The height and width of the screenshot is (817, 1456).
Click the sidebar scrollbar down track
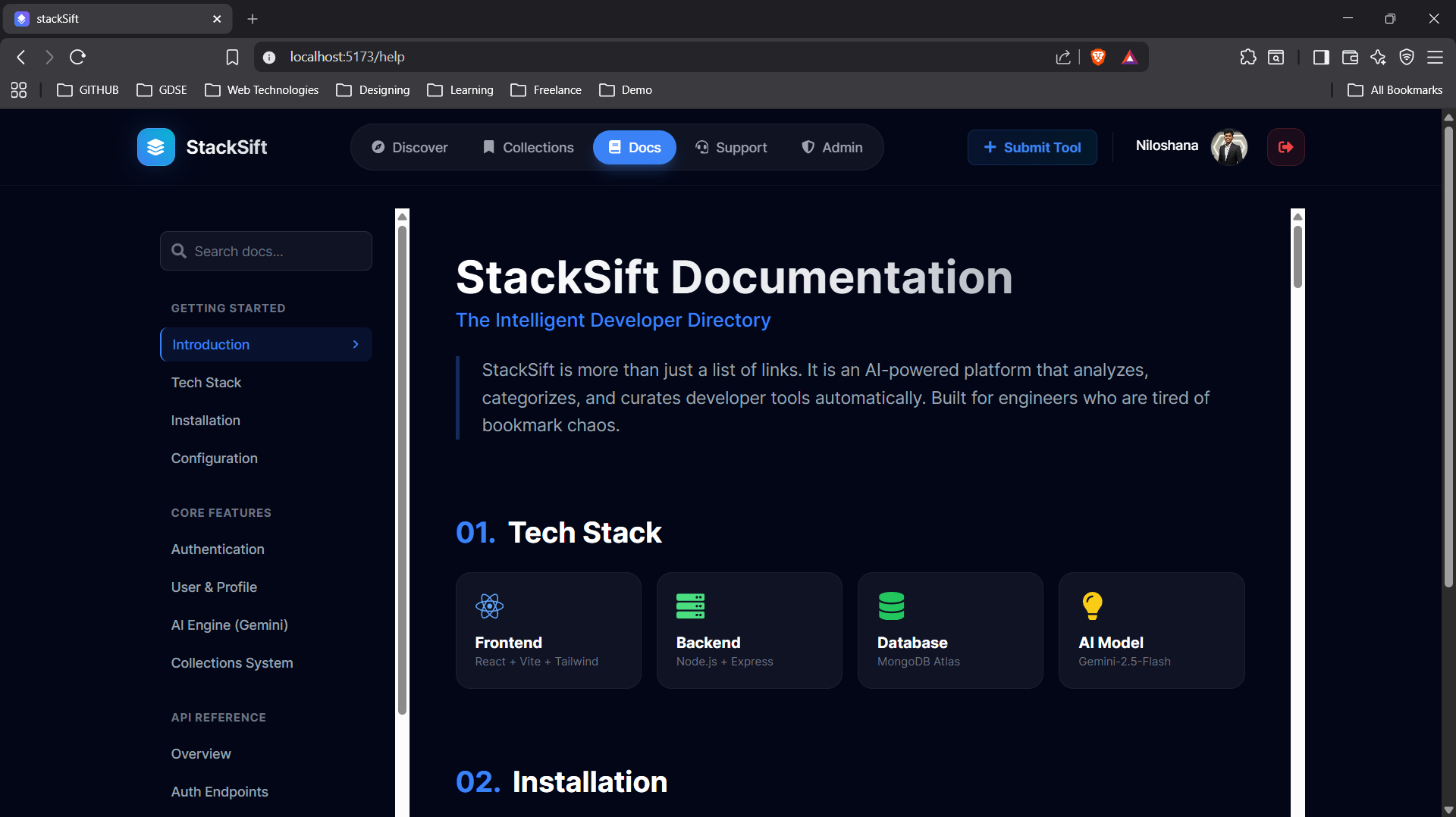(x=403, y=765)
